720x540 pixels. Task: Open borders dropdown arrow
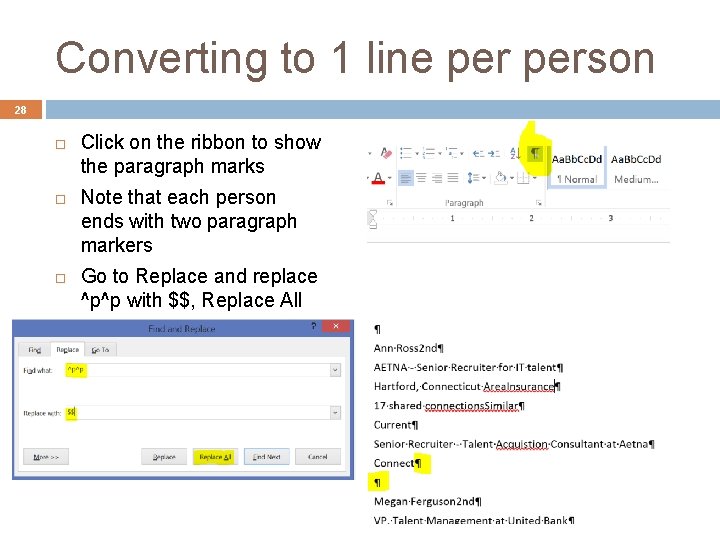coord(534,178)
